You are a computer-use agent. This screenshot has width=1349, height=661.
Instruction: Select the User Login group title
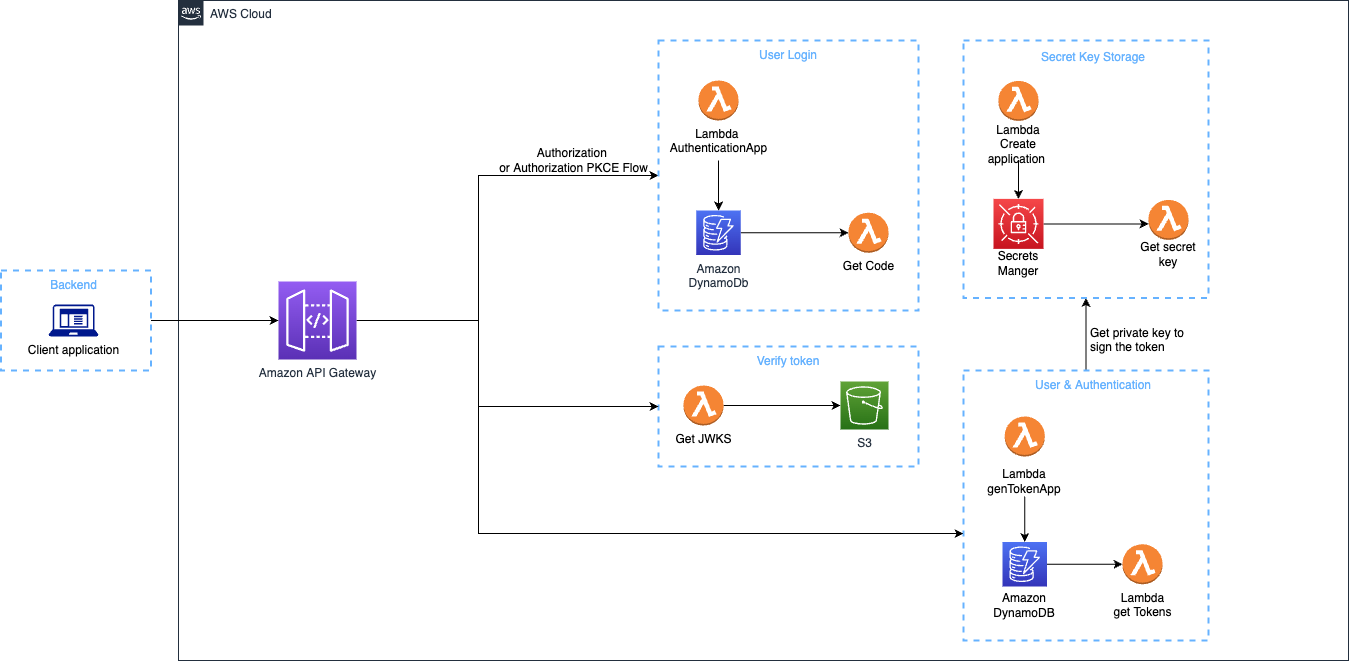(788, 55)
